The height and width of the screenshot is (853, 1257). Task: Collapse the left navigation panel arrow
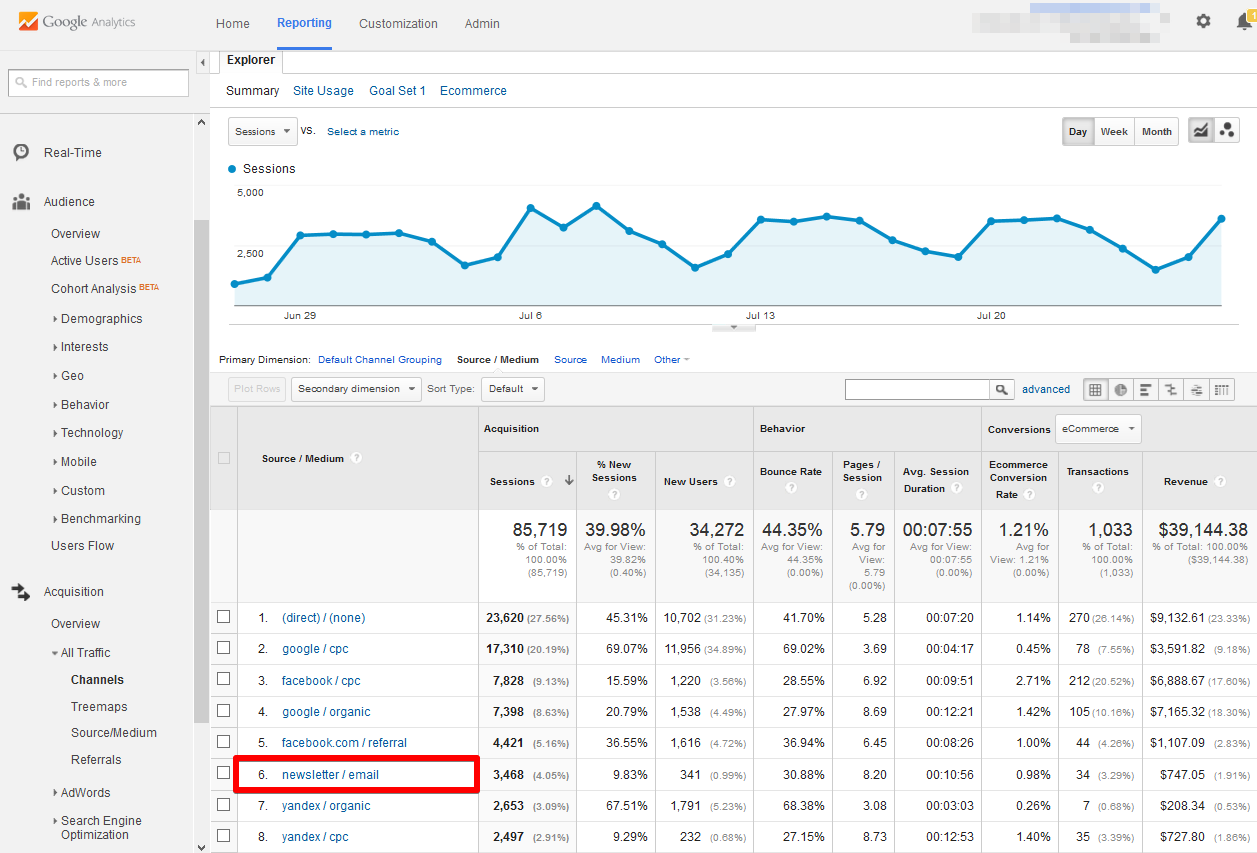coord(203,62)
